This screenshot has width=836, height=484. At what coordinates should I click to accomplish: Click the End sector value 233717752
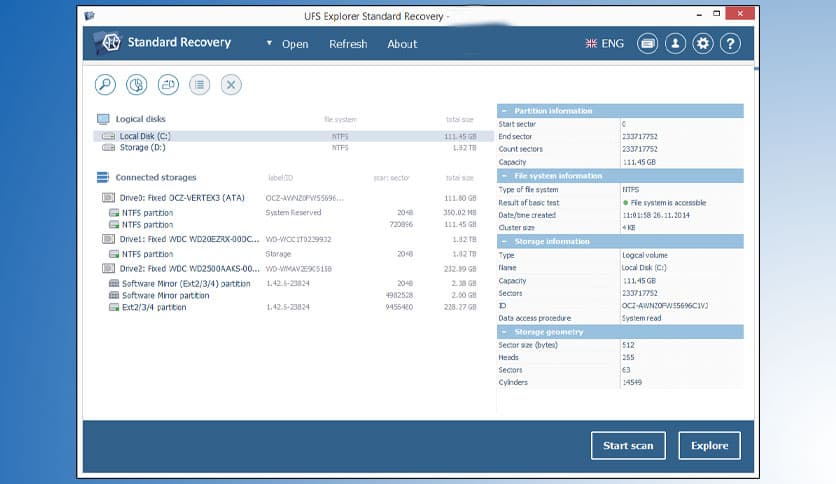[x=640, y=137]
